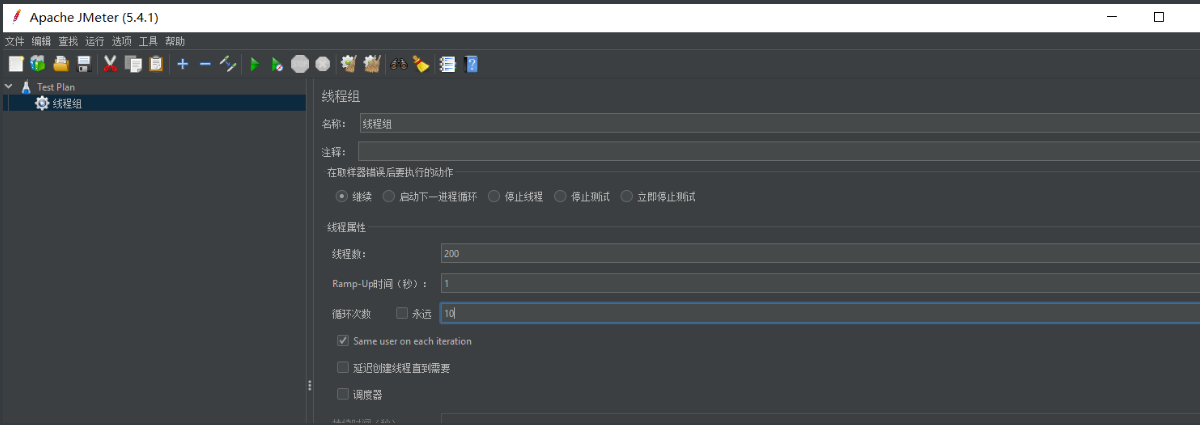Select the 线程组 tree item
The width and height of the screenshot is (1200, 425).
tap(68, 103)
